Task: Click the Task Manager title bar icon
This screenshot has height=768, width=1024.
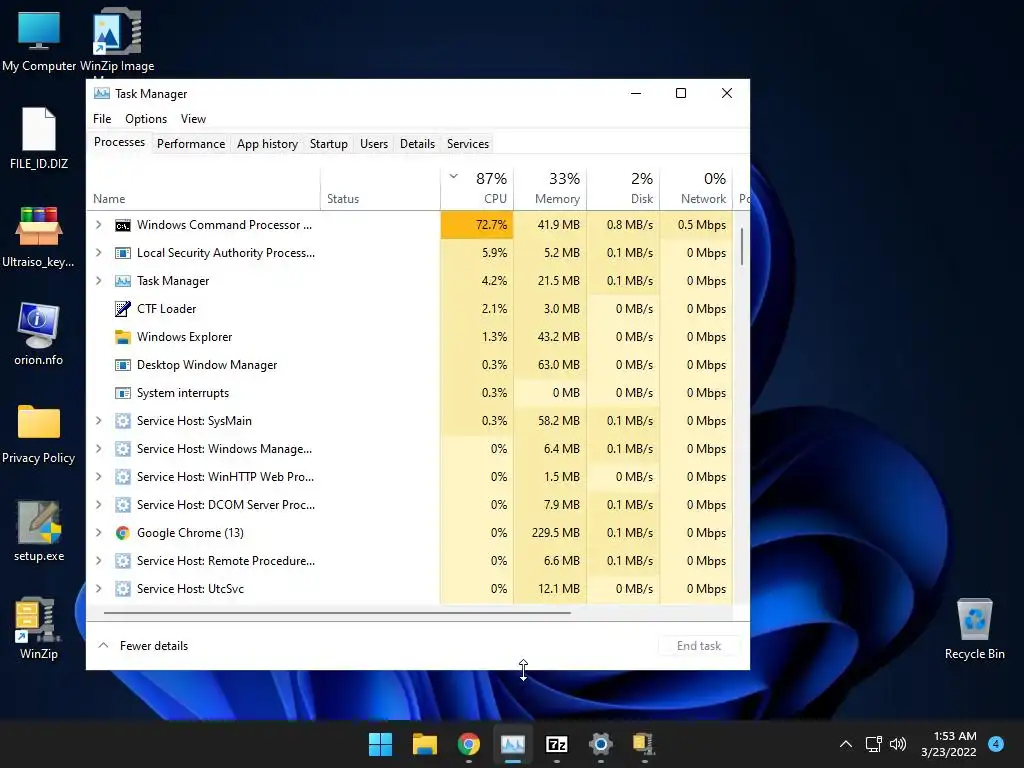Action: [x=102, y=93]
